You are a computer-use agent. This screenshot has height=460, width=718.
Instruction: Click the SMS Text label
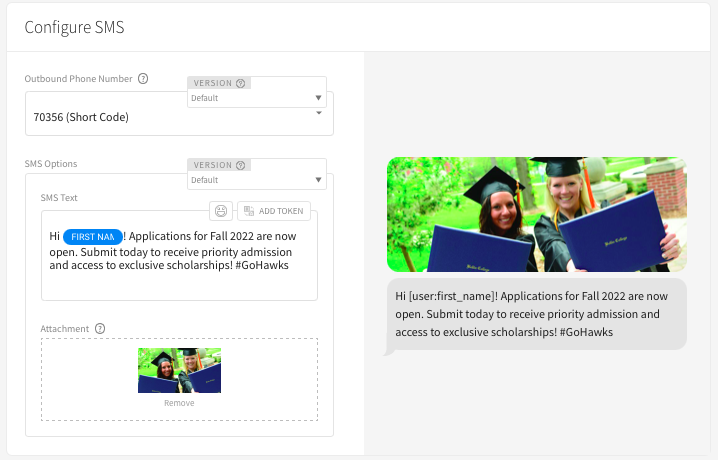(x=59, y=198)
